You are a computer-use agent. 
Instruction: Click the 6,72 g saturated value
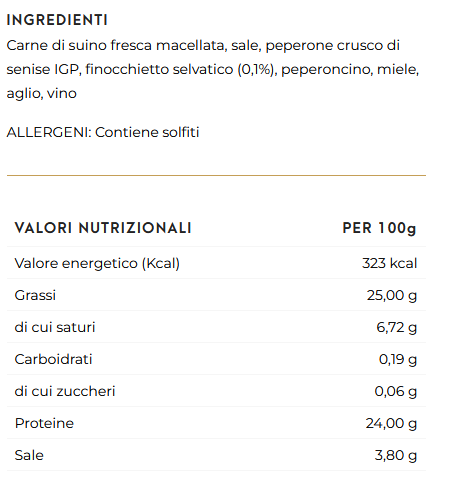(x=396, y=328)
